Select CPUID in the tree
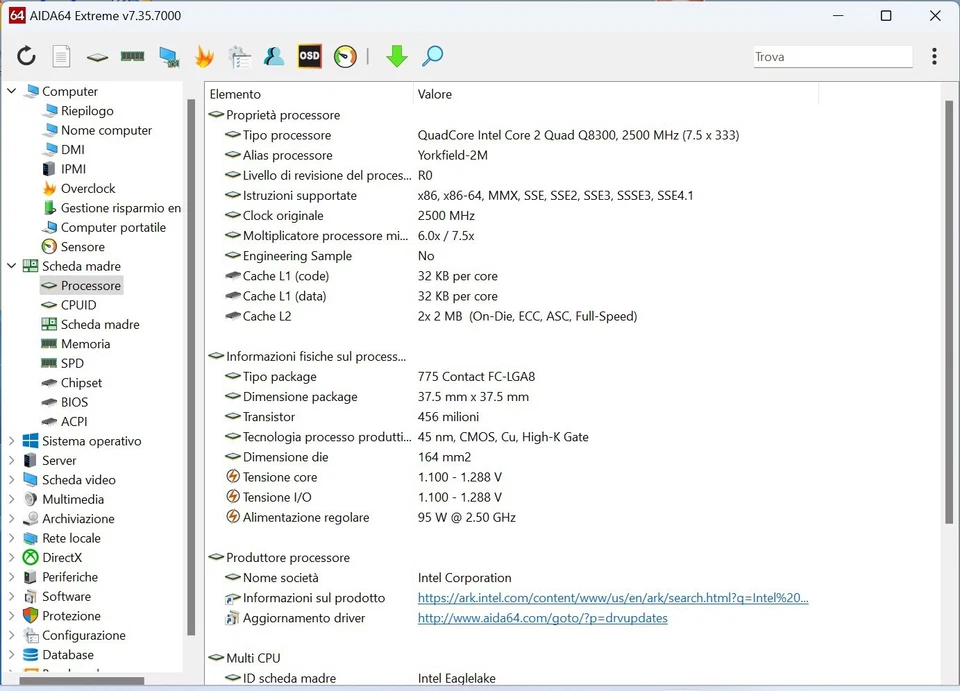Viewport: 960px width, 691px height. [78, 305]
